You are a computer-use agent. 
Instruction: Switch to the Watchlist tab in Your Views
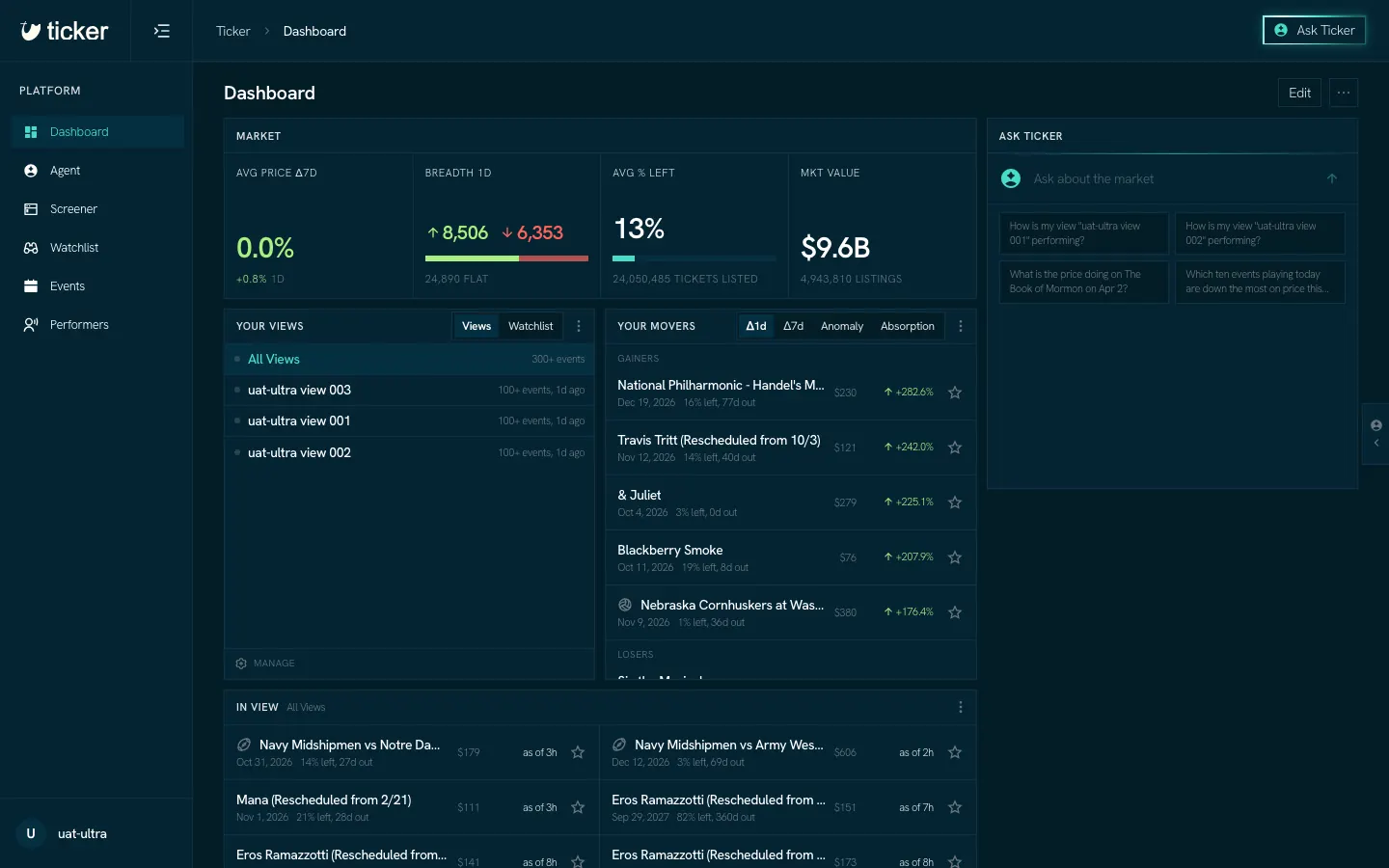tap(531, 326)
